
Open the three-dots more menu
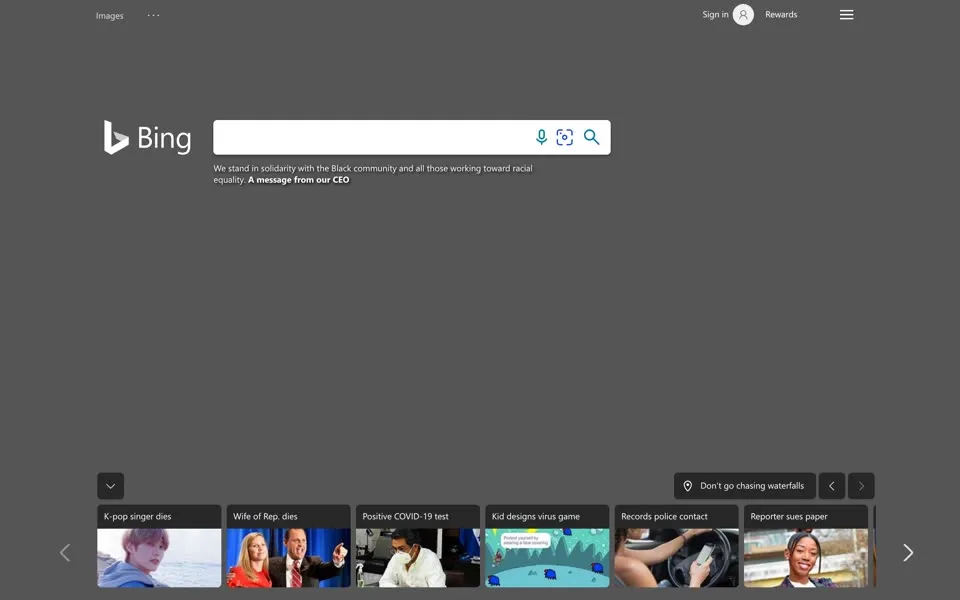pyautogui.click(x=153, y=15)
